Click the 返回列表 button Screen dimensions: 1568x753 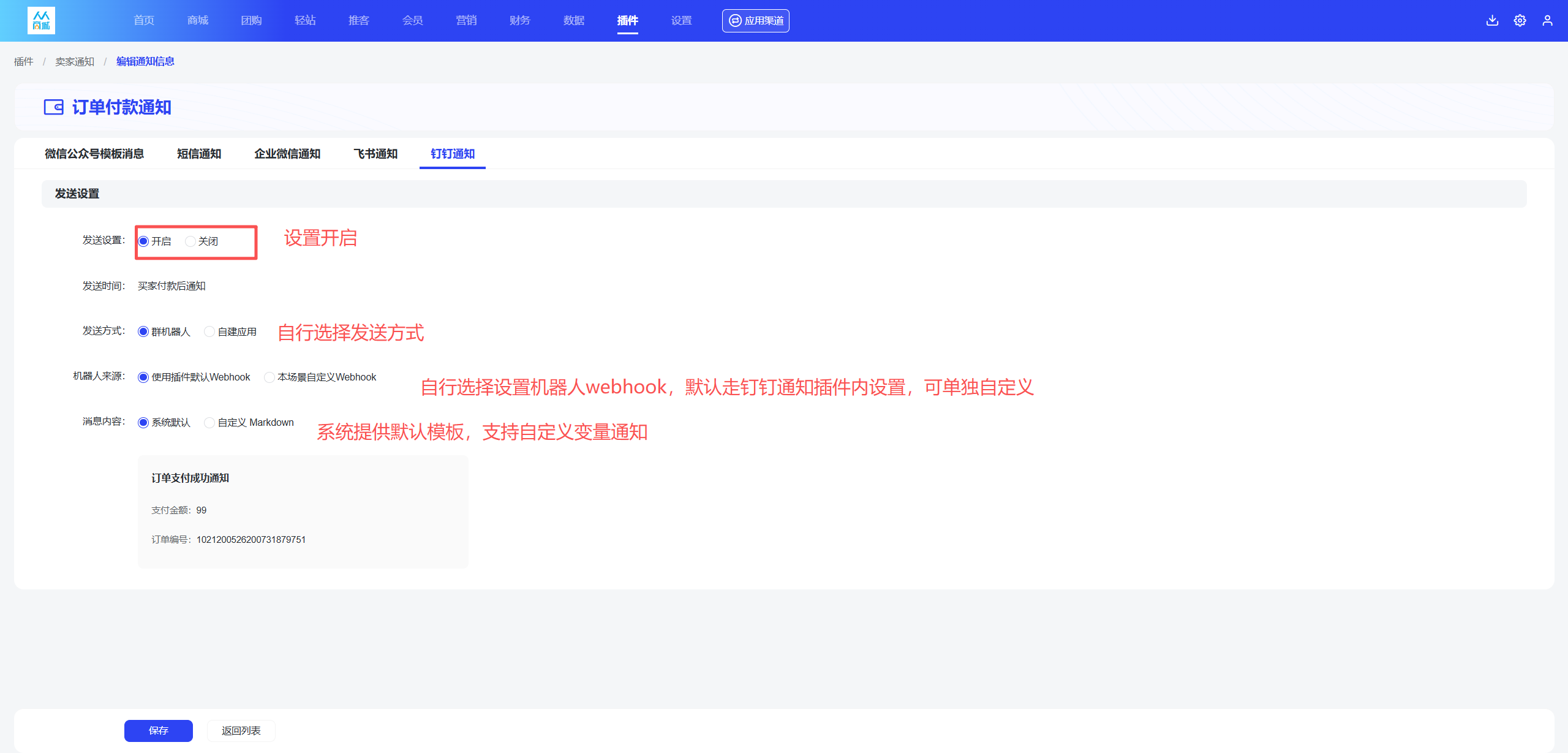(241, 730)
